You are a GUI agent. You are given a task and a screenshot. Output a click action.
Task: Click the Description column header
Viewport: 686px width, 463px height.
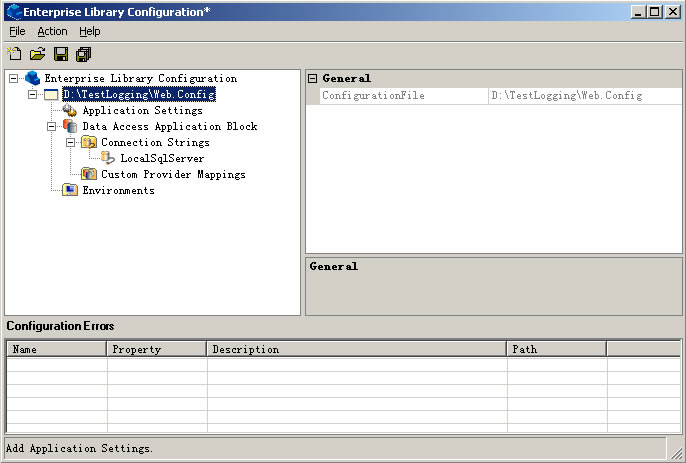(x=357, y=349)
